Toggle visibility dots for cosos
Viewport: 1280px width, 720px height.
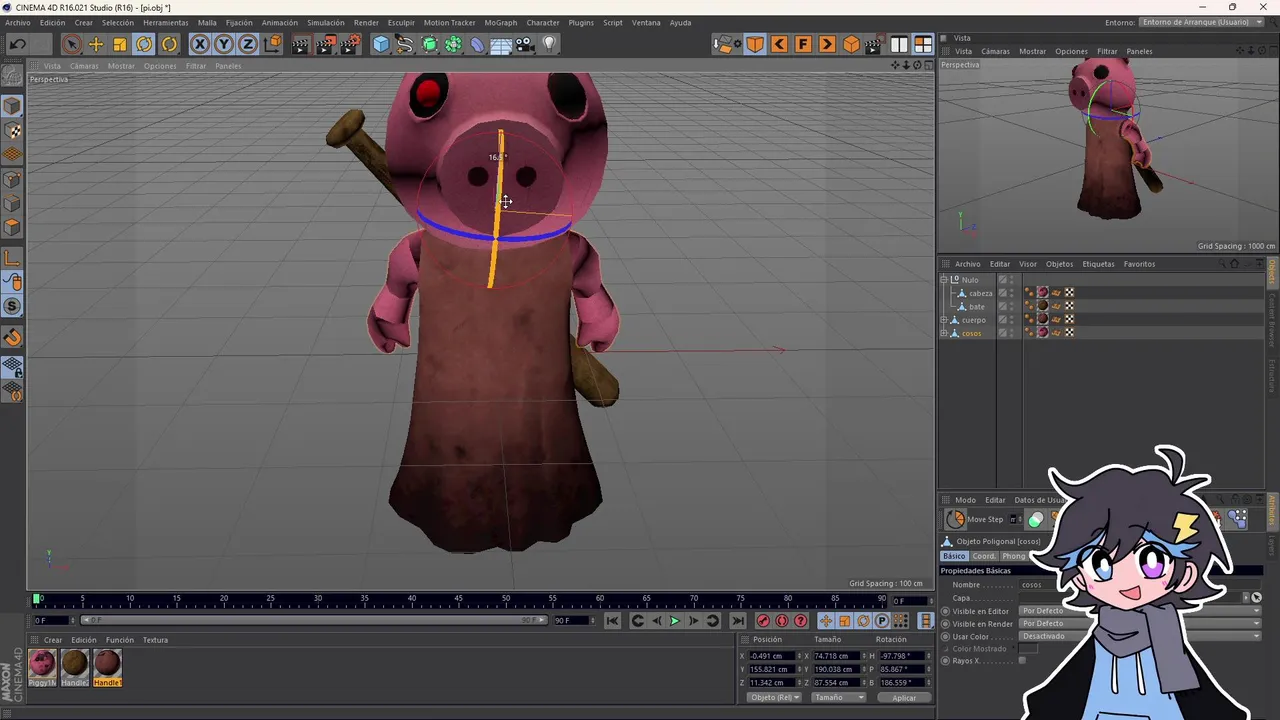[1011, 333]
